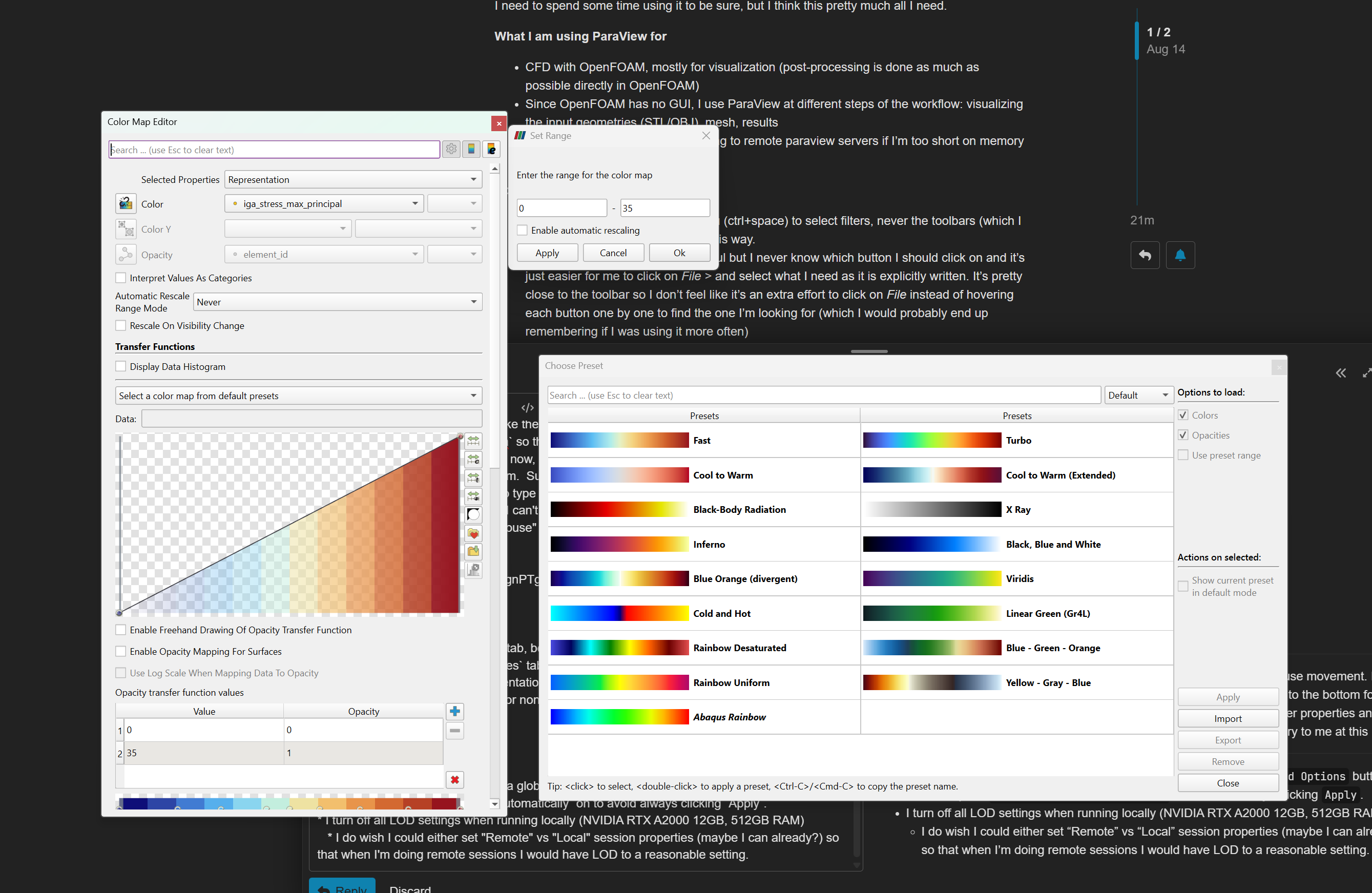The height and width of the screenshot is (893, 1372).
Task: Click Cancel in Set Range dialog
Action: tap(613, 253)
